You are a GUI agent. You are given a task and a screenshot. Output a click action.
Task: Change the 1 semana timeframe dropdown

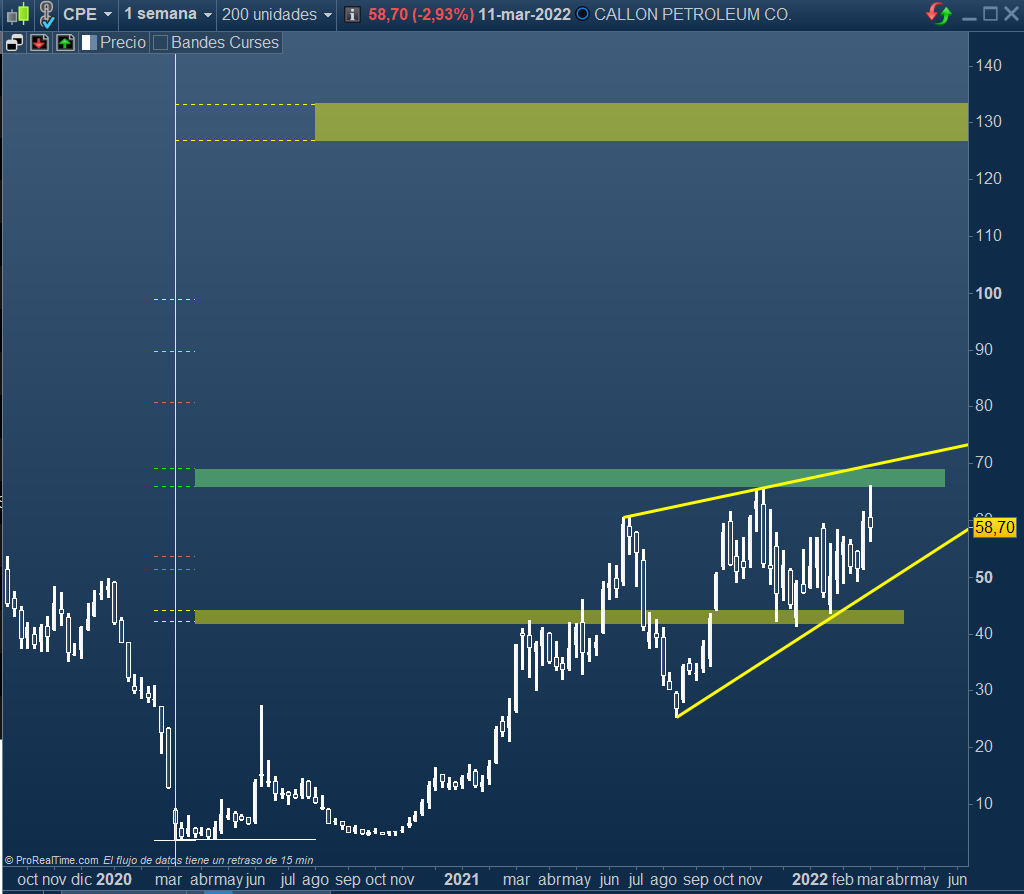click(168, 14)
